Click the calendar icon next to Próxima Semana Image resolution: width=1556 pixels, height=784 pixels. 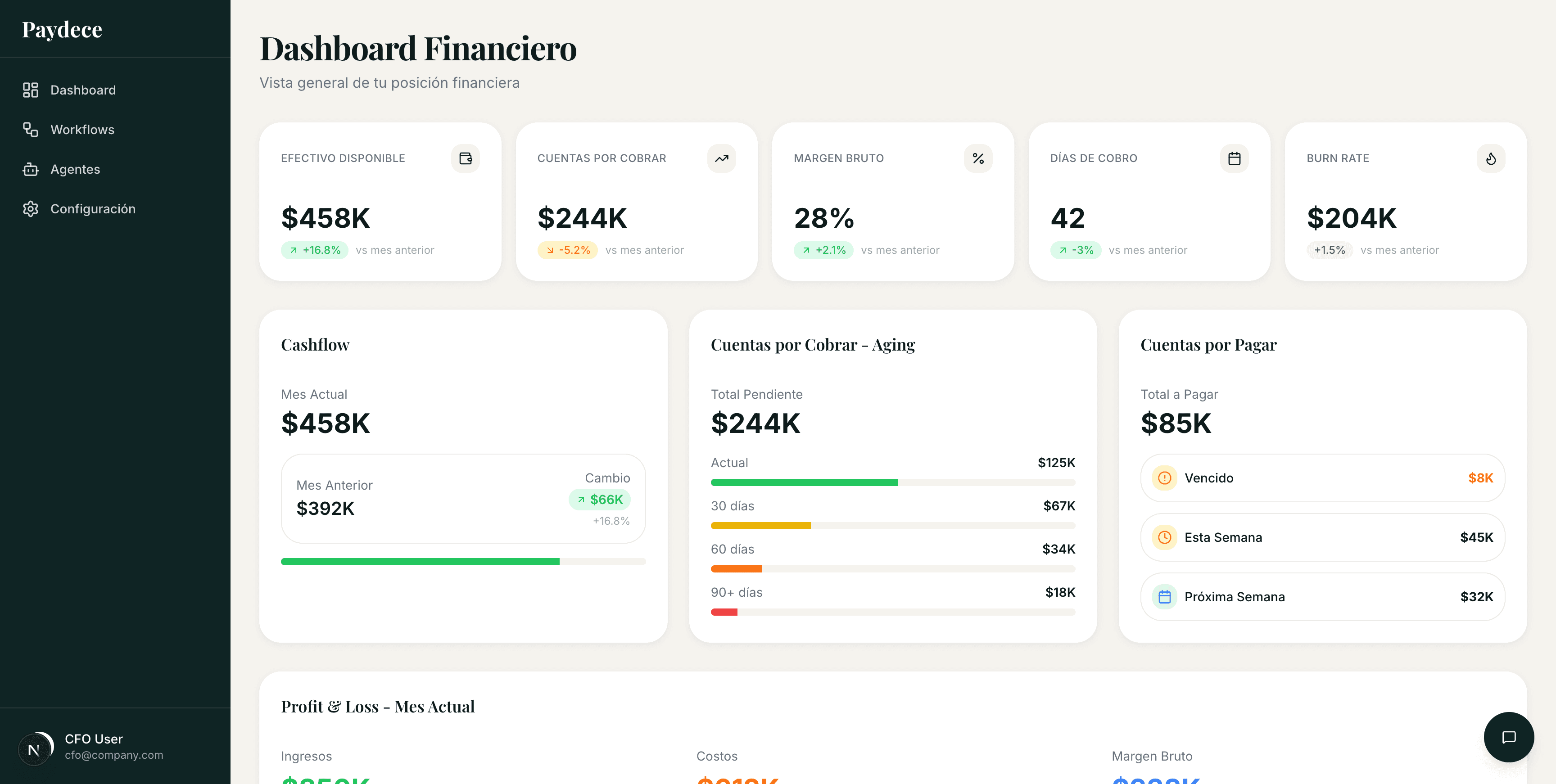pyautogui.click(x=1164, y=597)
